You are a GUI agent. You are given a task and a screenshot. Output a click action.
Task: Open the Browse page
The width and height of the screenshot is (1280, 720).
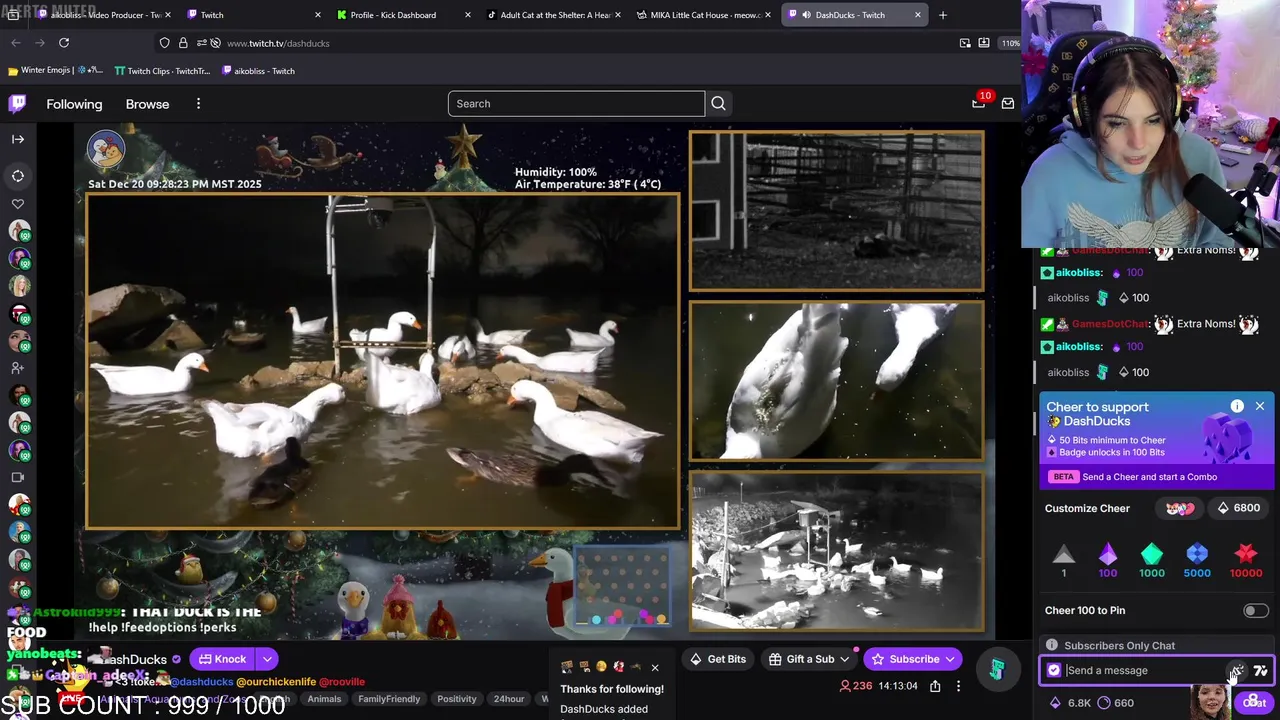point(147,104)
